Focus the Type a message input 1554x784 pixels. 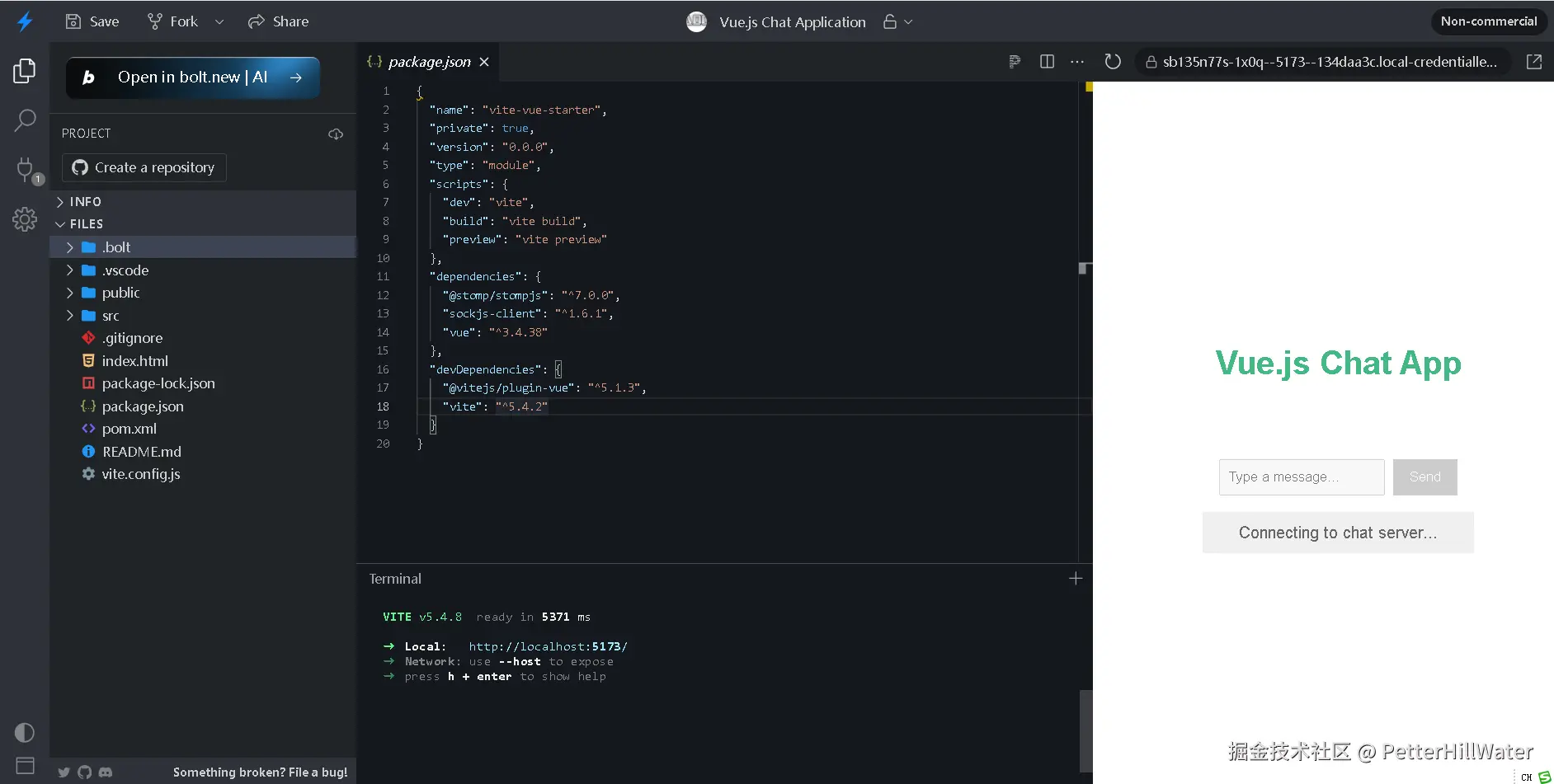pyautogui.click(x=1302, y=477)
